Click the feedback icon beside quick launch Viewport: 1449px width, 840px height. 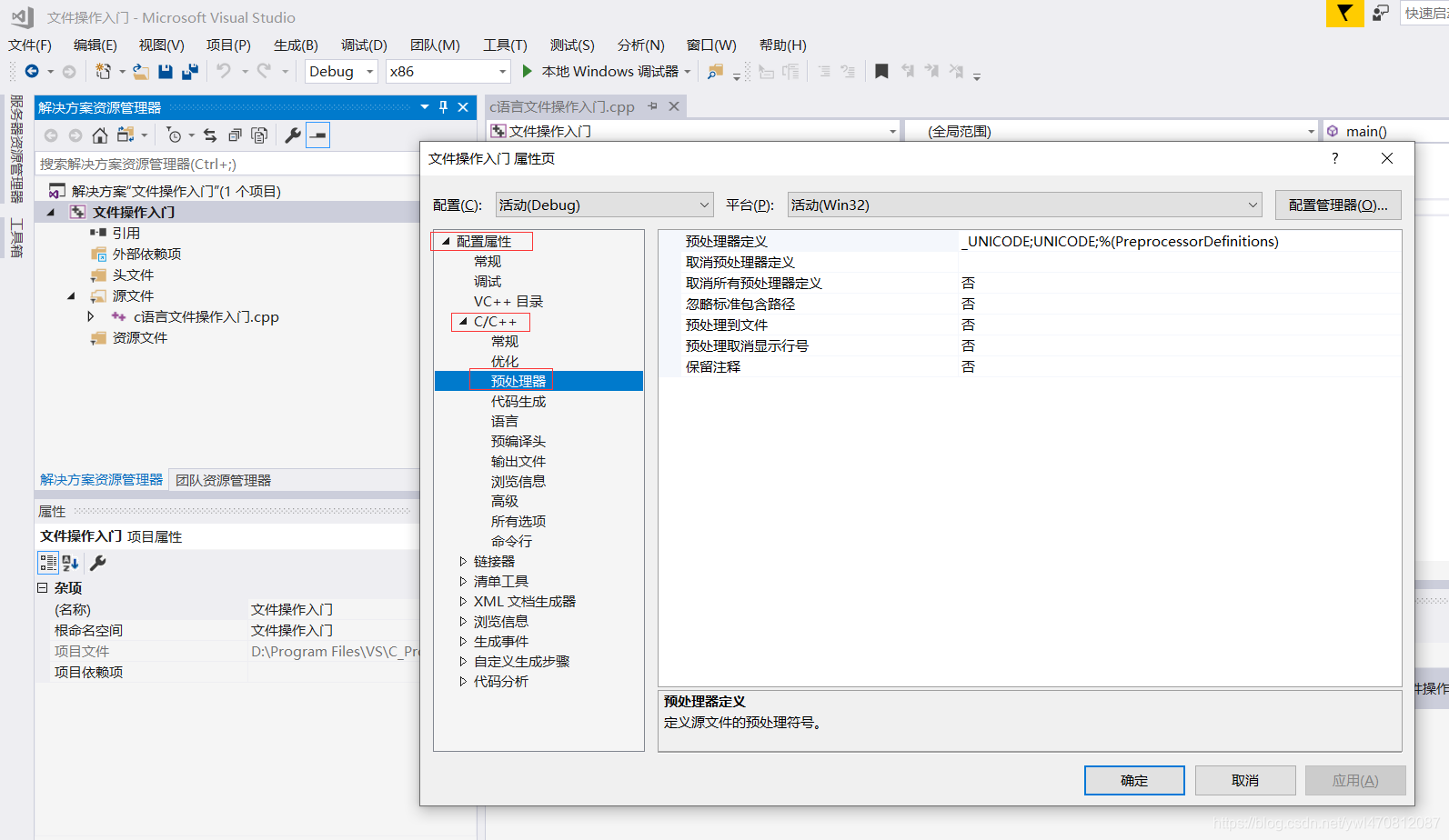pos(1381,14)
